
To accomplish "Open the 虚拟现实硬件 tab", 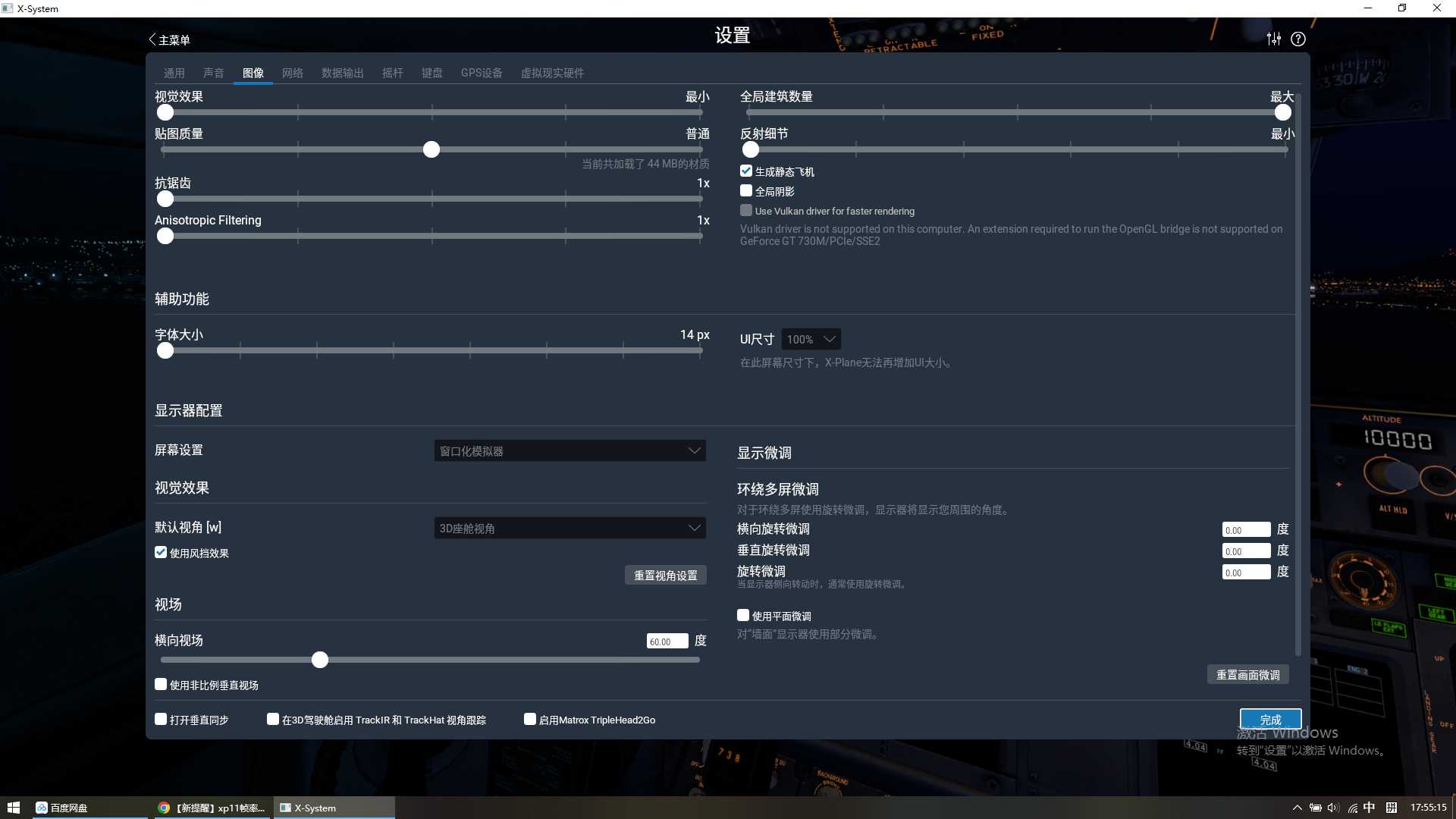I will (552, 73).
